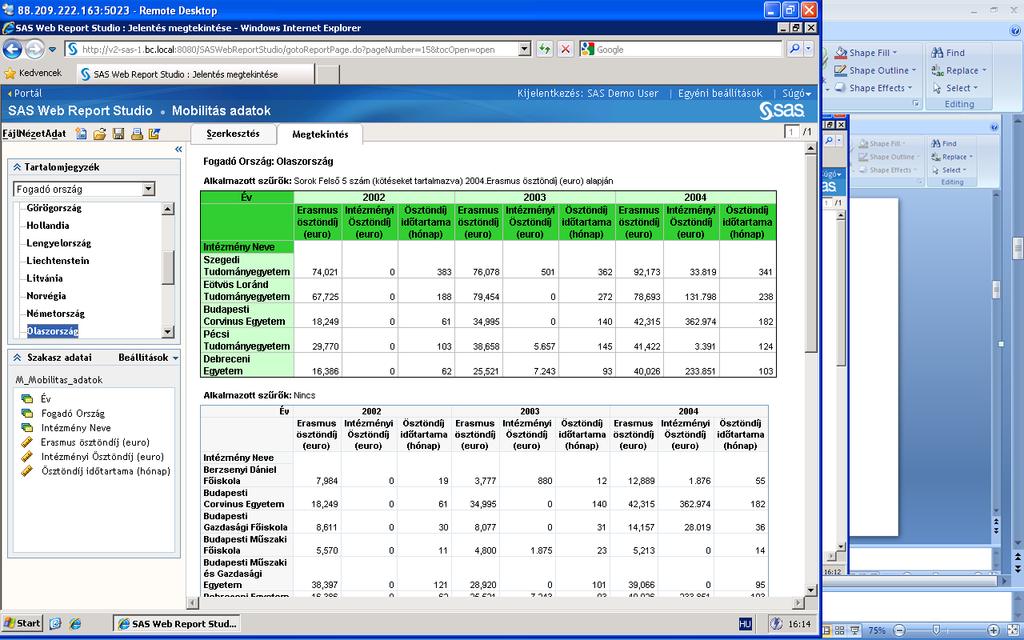1024x640 pixels.
Task: Open Egyéni beállítások preferences link
Action: tap(720, 93)
